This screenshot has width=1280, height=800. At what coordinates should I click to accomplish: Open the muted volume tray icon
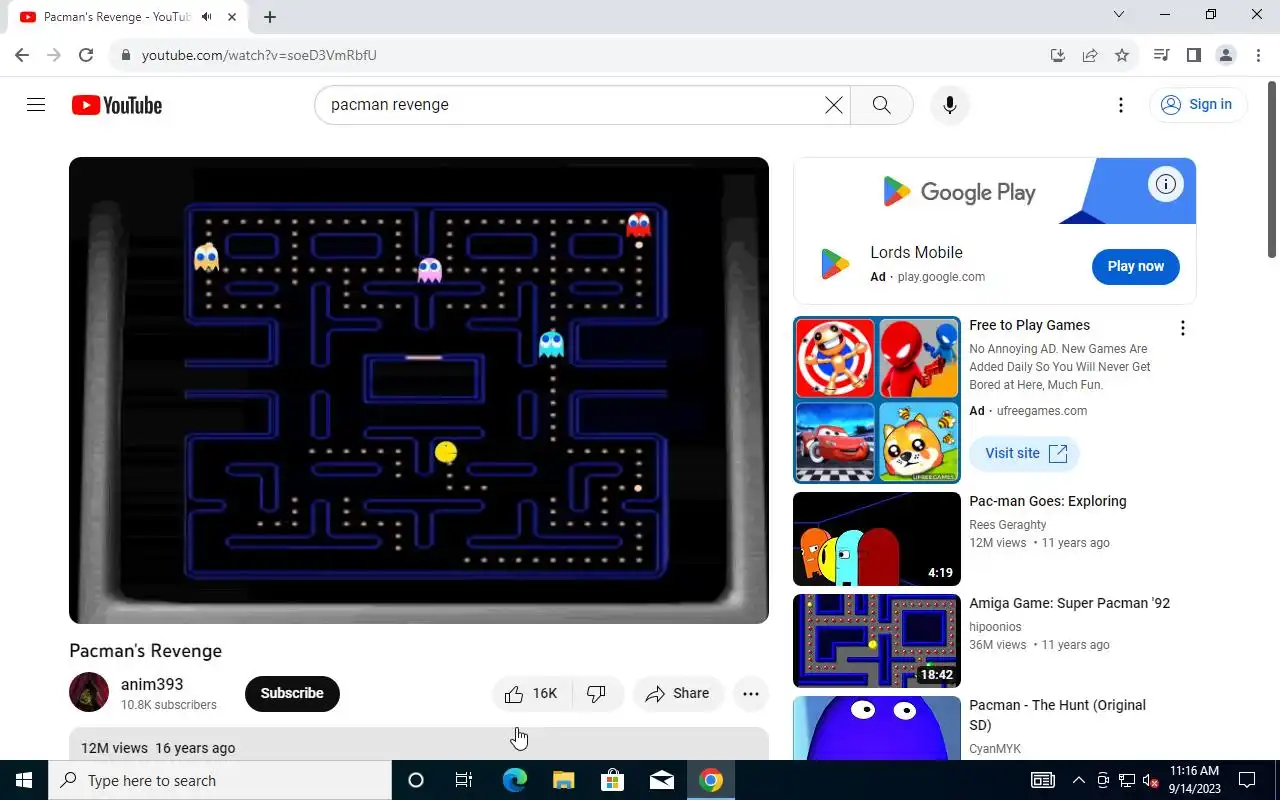1150,780
